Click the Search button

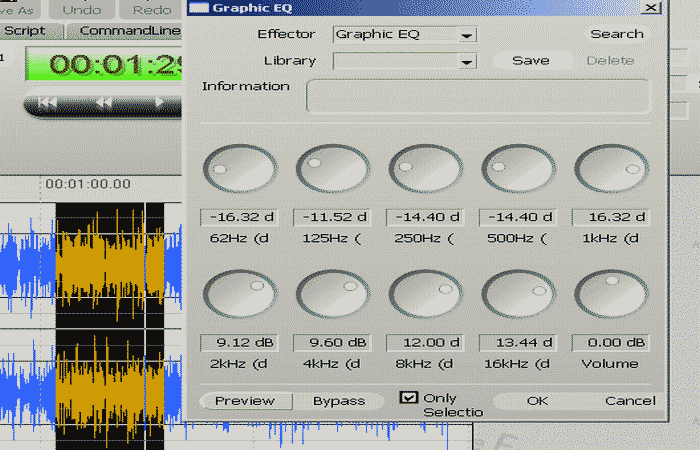click(x=616, y=34)
